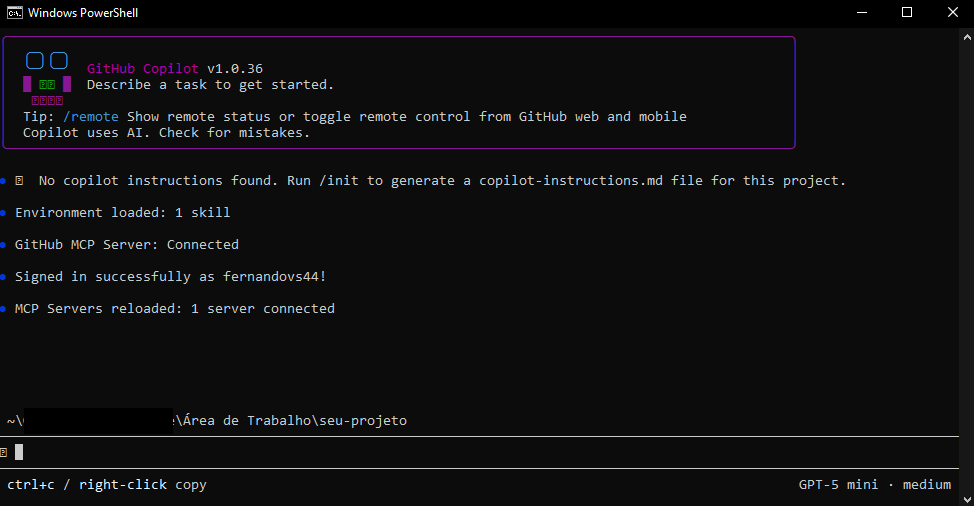Click the 'GitHub Copilot' title text
This screenshot has height=506, width=974.
pyautogui.click(x=143, y=69)
